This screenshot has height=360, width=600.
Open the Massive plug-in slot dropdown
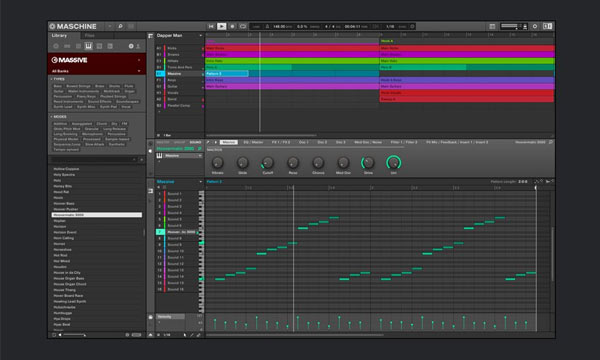pyautogui.click(x=199, y=156)
